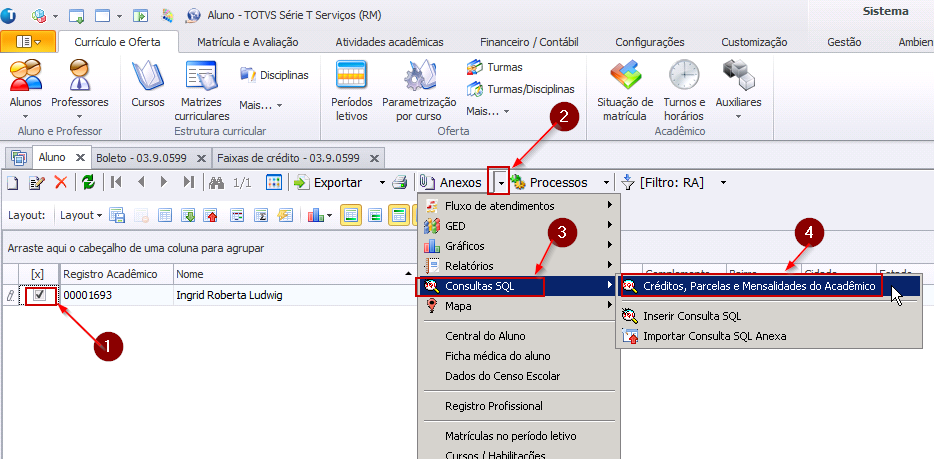The height and width of the screenshot is (459, 934).
Task: Expand the Anexos dropdown arrow
Action: coord(499,182)
